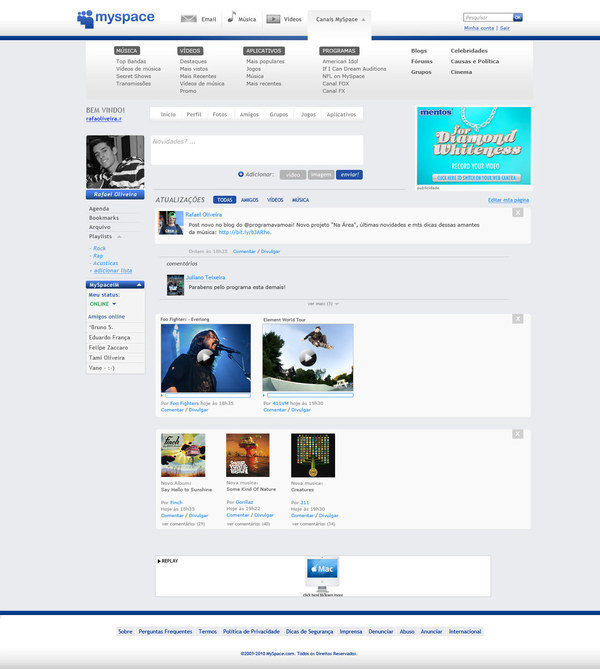Close the albums update card
This screenshot has height=669, width=600.
coord(518,434)
